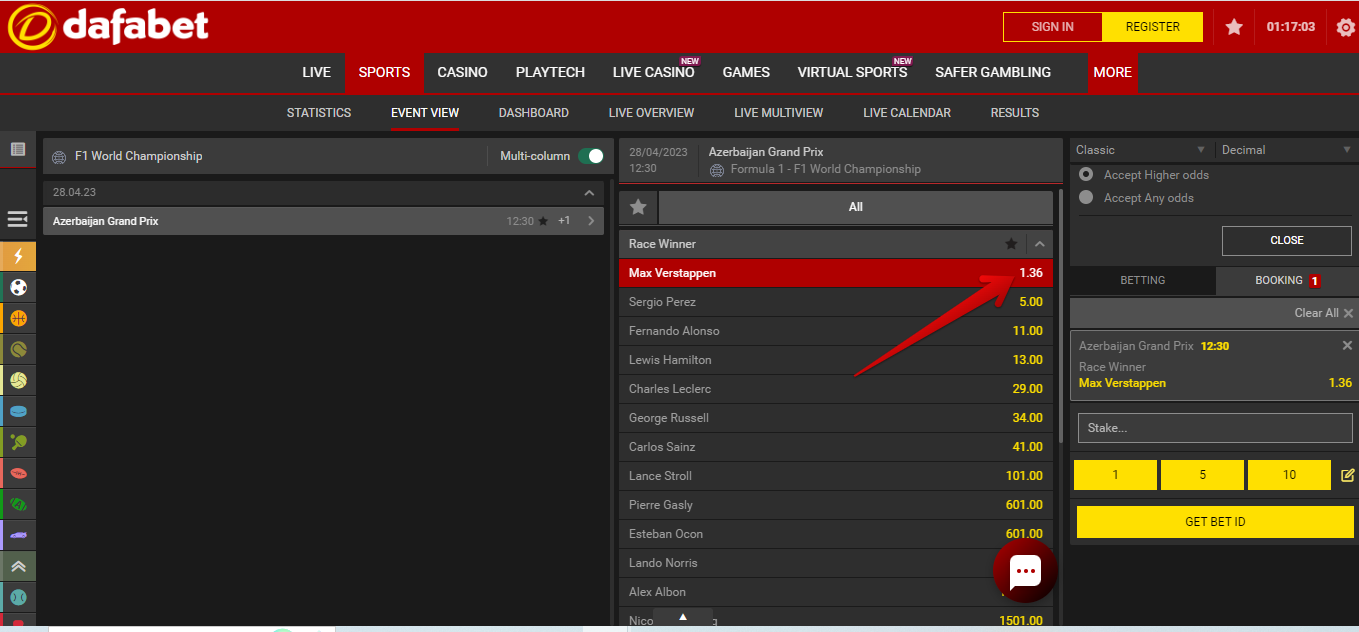The width and height of the screenshot is (1359, 632).
Task: Select the volleyball sport icon
Action: click(18, 380)
